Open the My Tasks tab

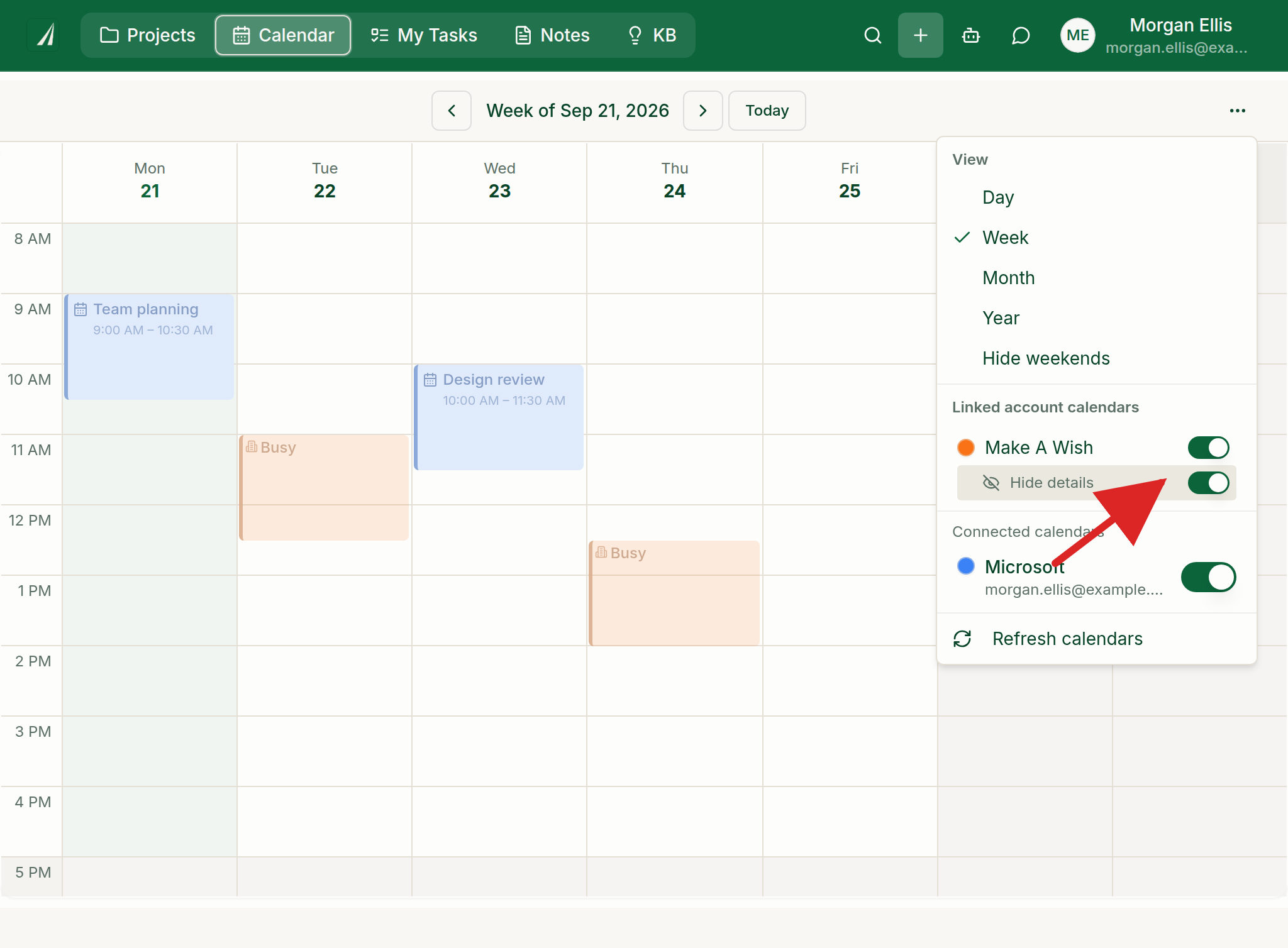pyautogui.click(x=424, y=35)
